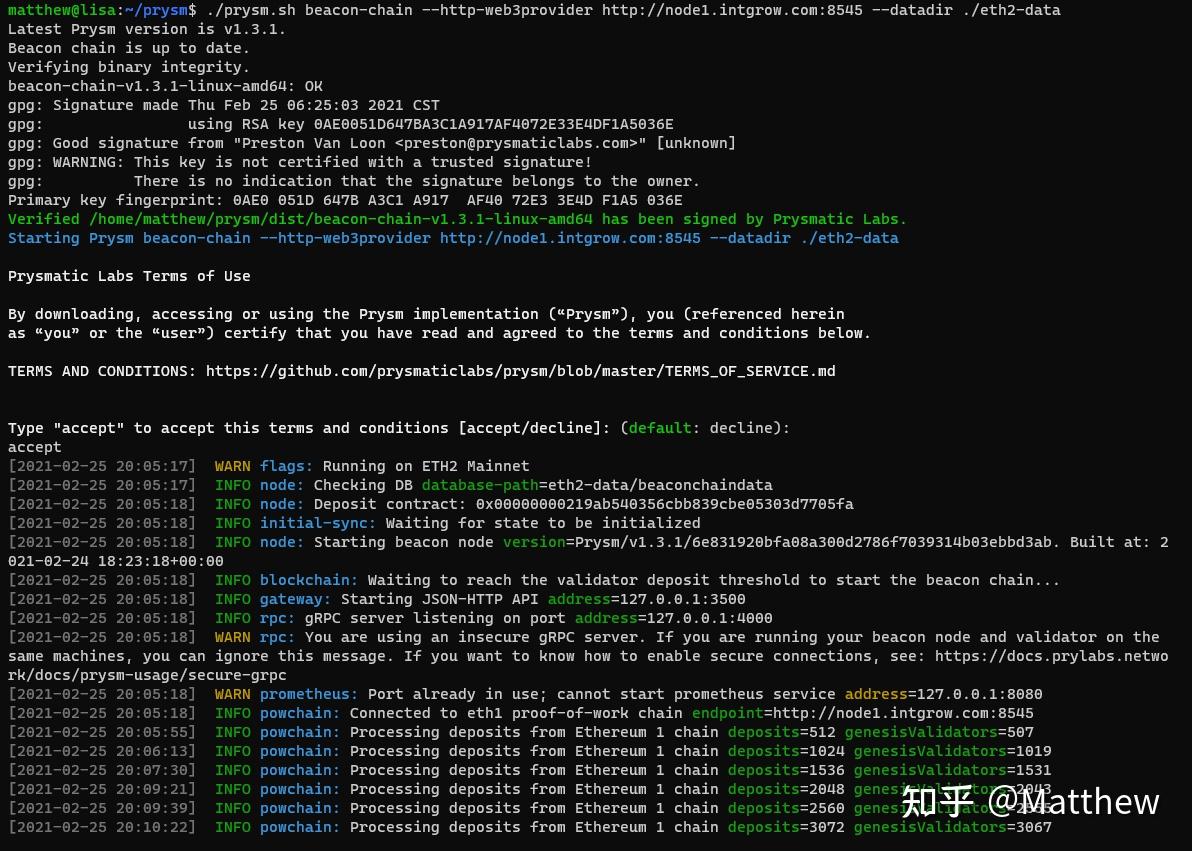Click the log line with deposits=1024
Viewport: 1192px width, 851px height.
(530, 751)
